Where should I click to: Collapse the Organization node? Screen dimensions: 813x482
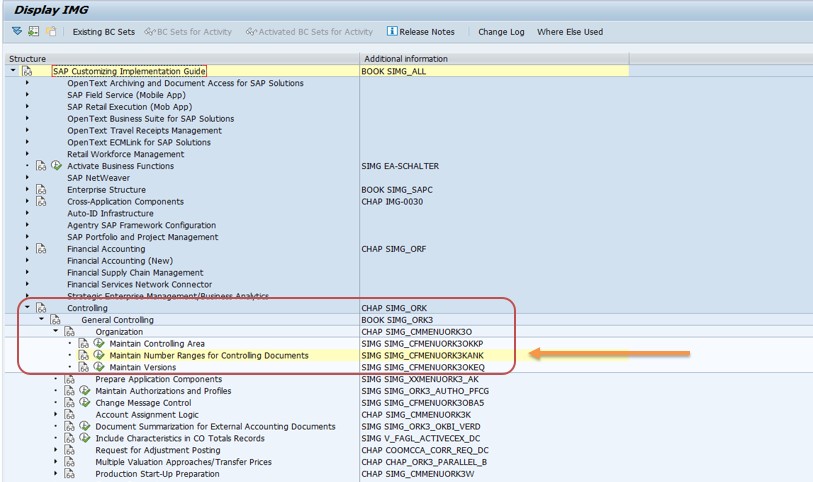[55, 331]
